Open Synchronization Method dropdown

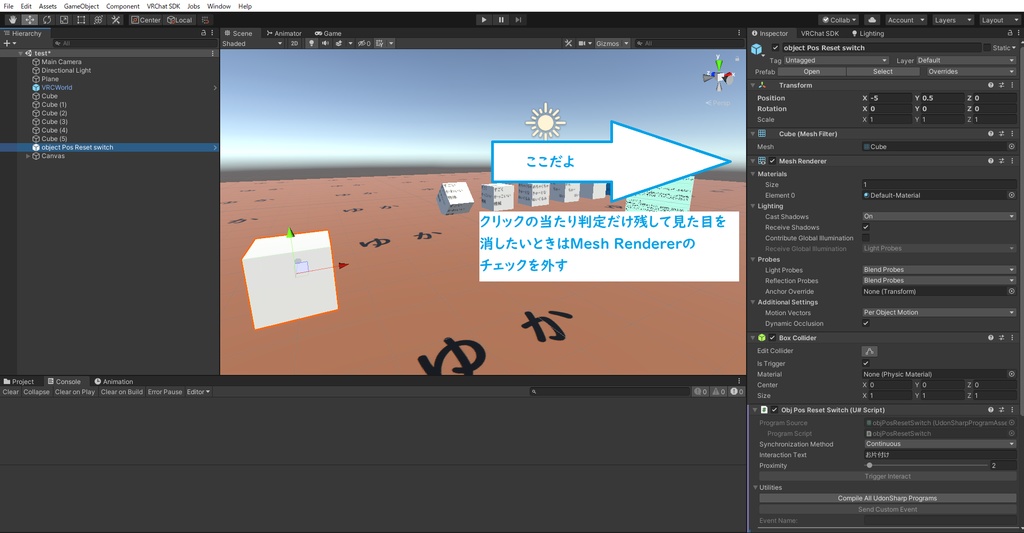pyautogui.click(x=940, y=444)
